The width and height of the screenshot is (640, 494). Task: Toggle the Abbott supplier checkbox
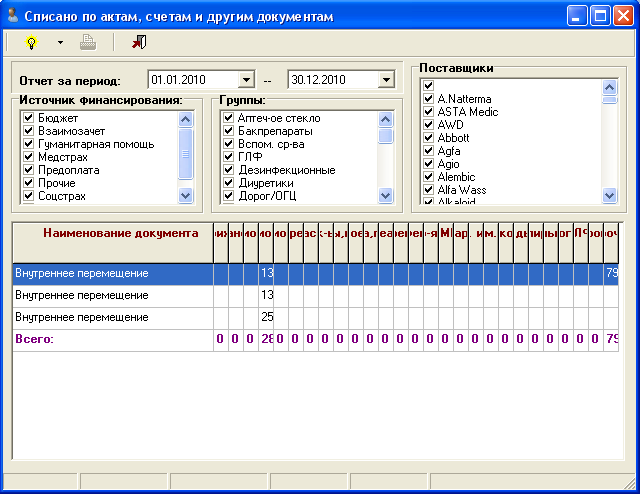[428, 138]
